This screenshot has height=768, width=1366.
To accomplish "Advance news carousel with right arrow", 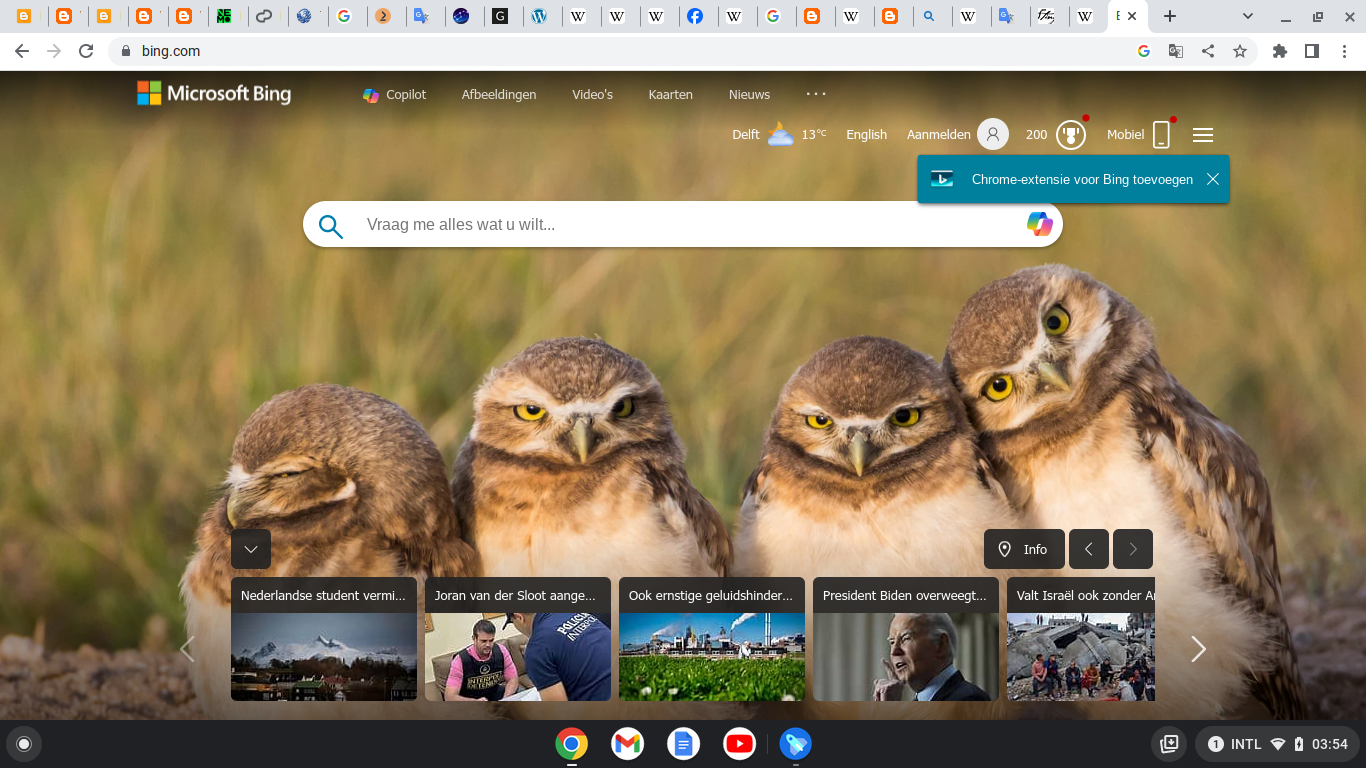I will click(1198, 649).
